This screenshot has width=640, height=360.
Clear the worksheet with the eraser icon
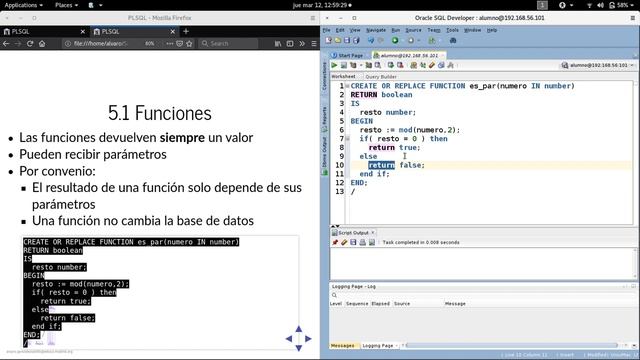point(432,65)
